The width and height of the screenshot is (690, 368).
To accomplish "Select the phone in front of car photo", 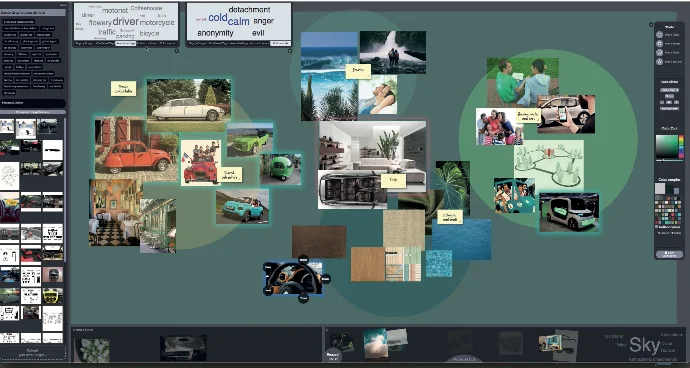I will (x=568, y=114).
